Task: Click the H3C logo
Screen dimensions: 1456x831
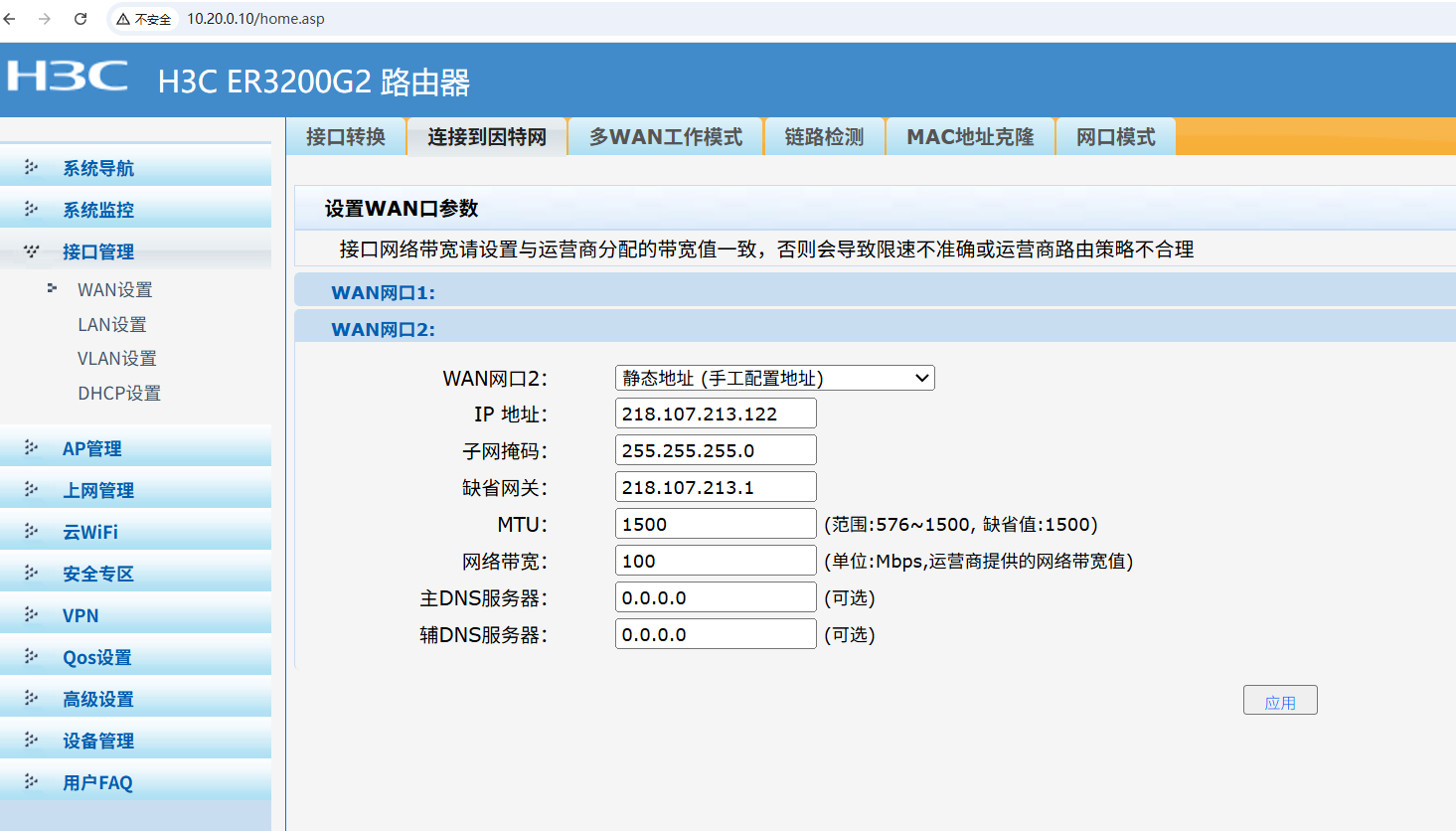Action: (68, 78)
